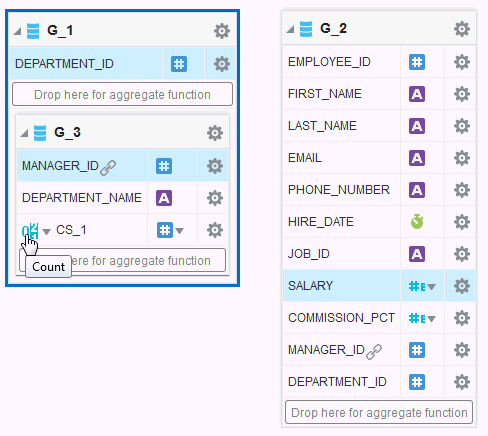This screenshot has height=436, width=488.
Task: Click gear icon in G_2 DEPARTMENT_ID row
Action: pyautogui.click(x=462, y=382)
